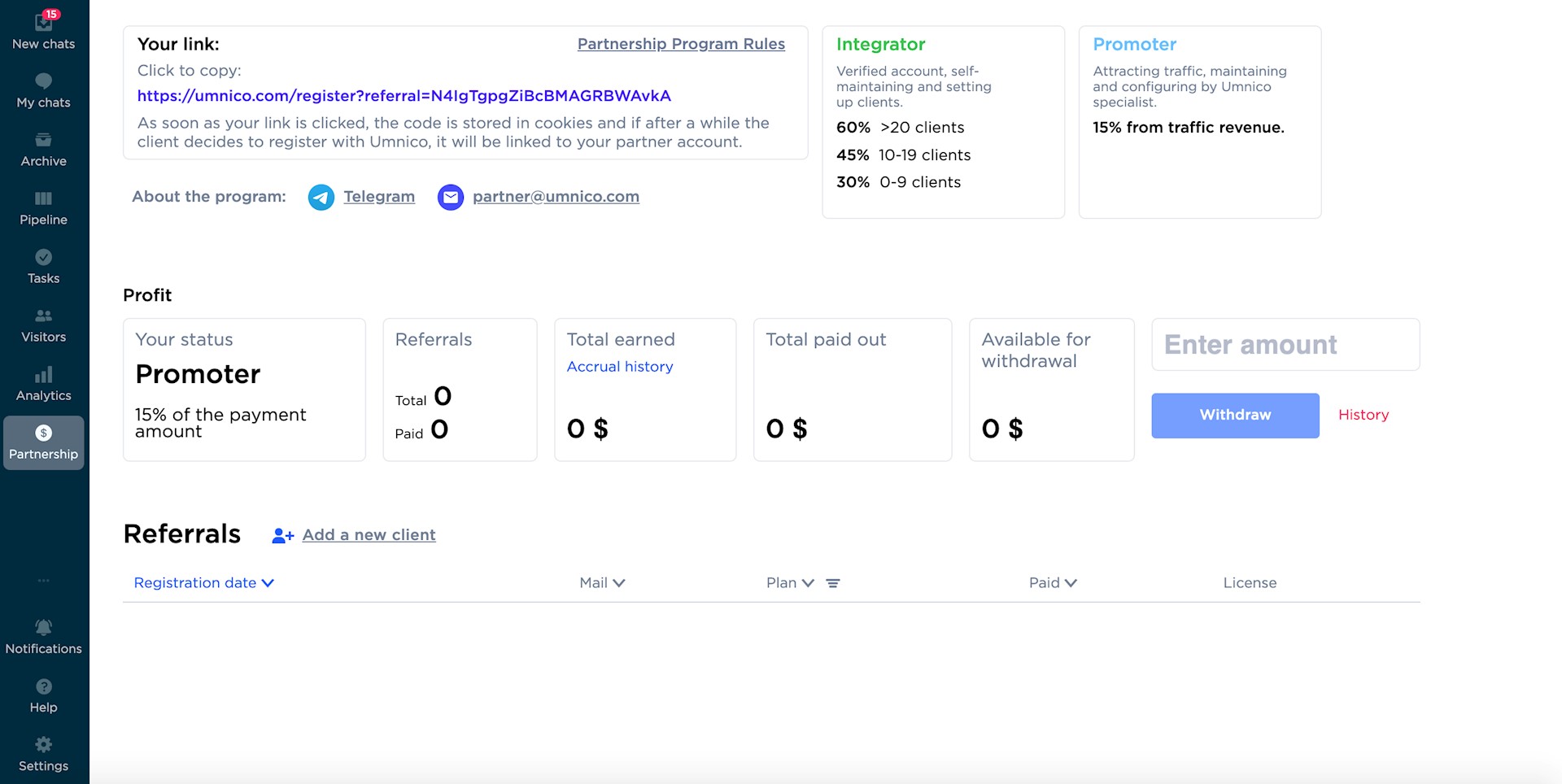1562x784 pixels.
Task: Click the email envelope icon
Action: click(451, 197)
